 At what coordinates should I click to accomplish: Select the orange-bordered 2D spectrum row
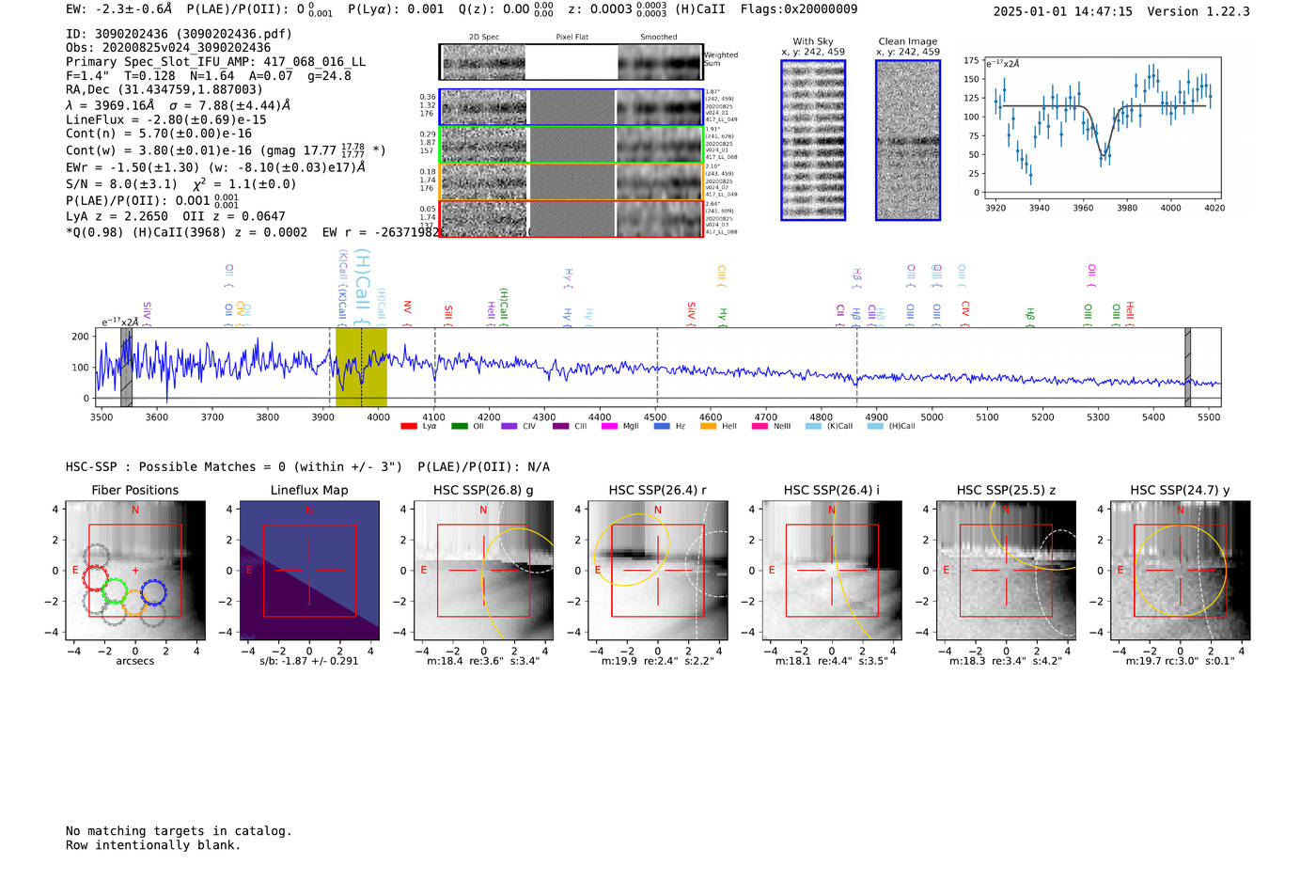tap(572, 181)
